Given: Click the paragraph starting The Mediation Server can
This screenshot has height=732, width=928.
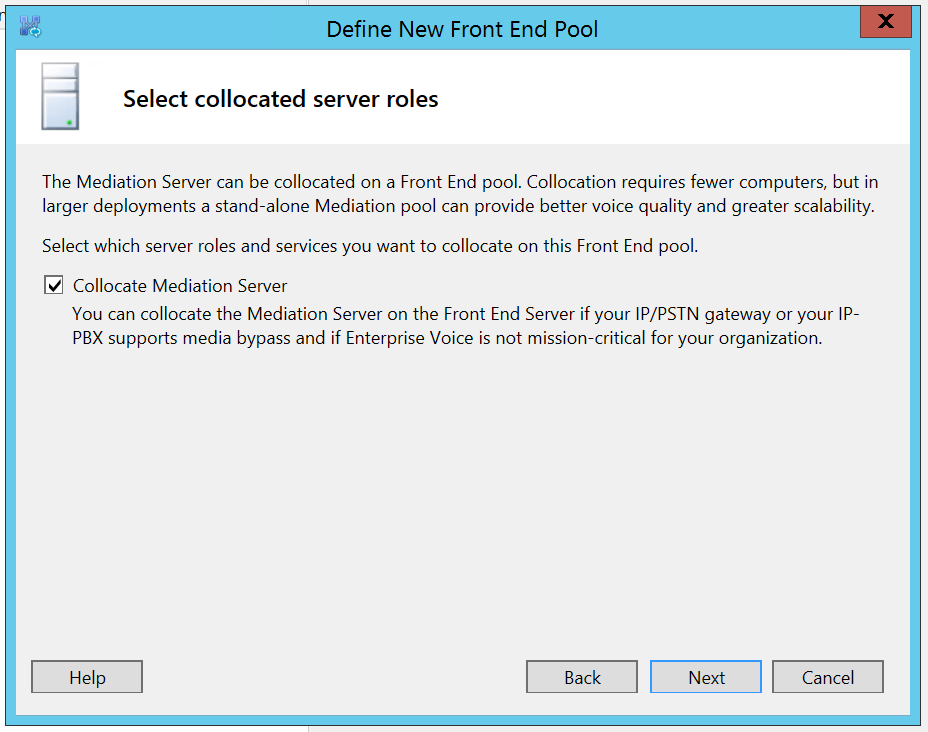Looking at the screenshot, I should (460, 194).
